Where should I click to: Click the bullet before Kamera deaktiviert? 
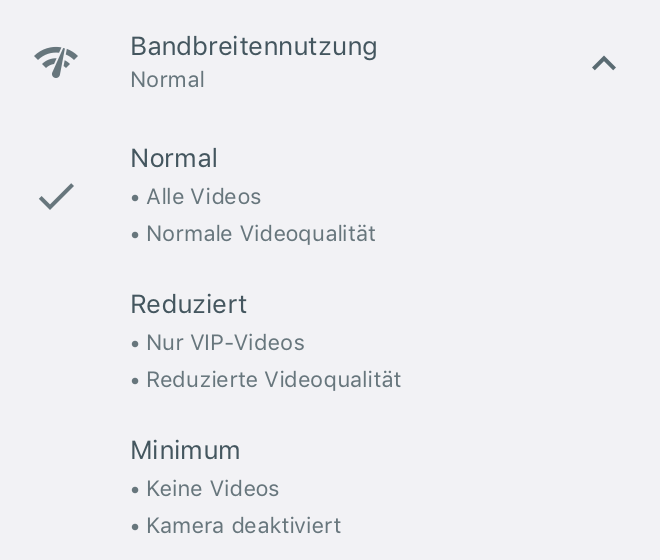click(135, 527)
